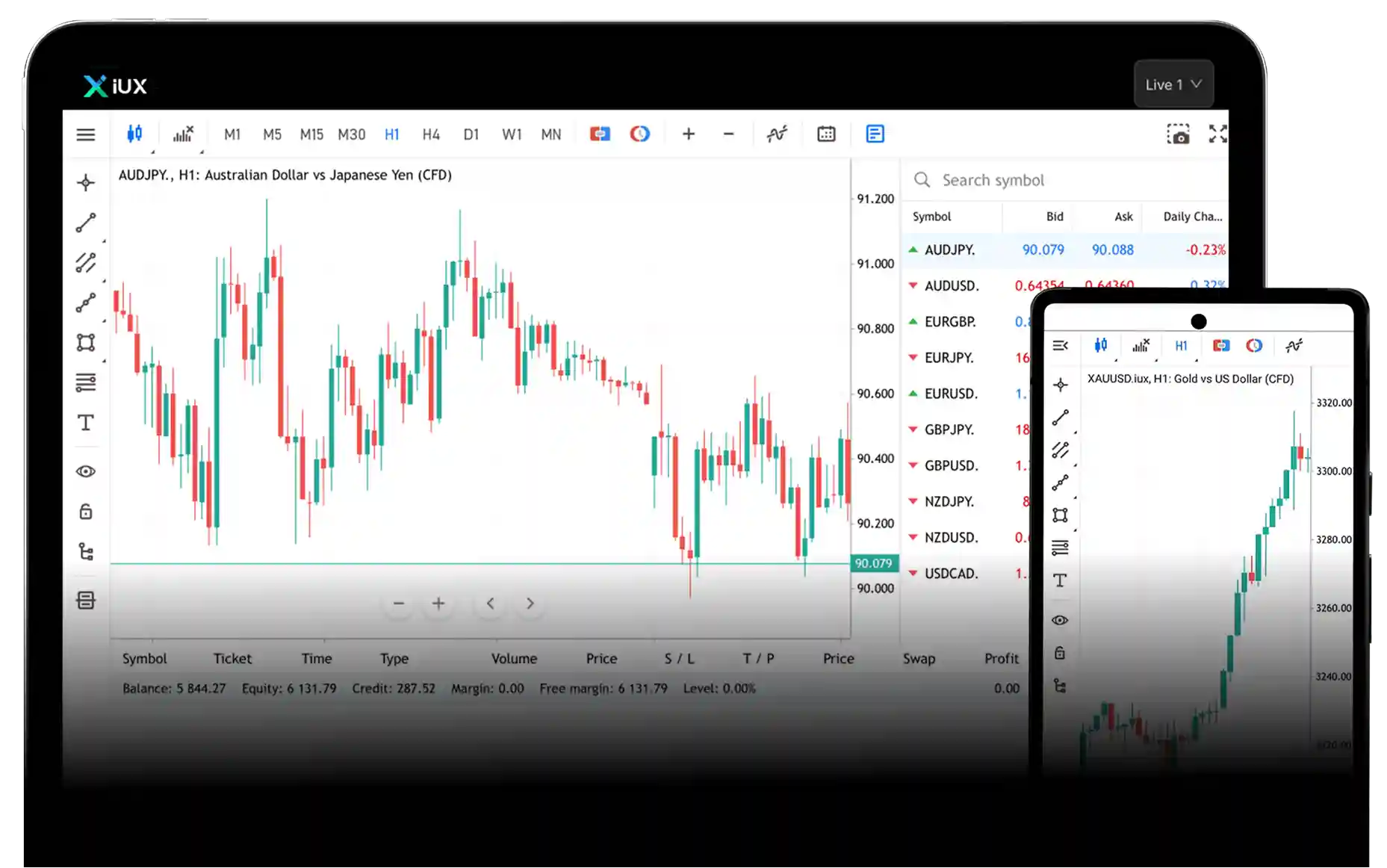Open line-chart objects icon in tablet toolbar
This screenshot has width=1387, height=868.
coord(777,134)
